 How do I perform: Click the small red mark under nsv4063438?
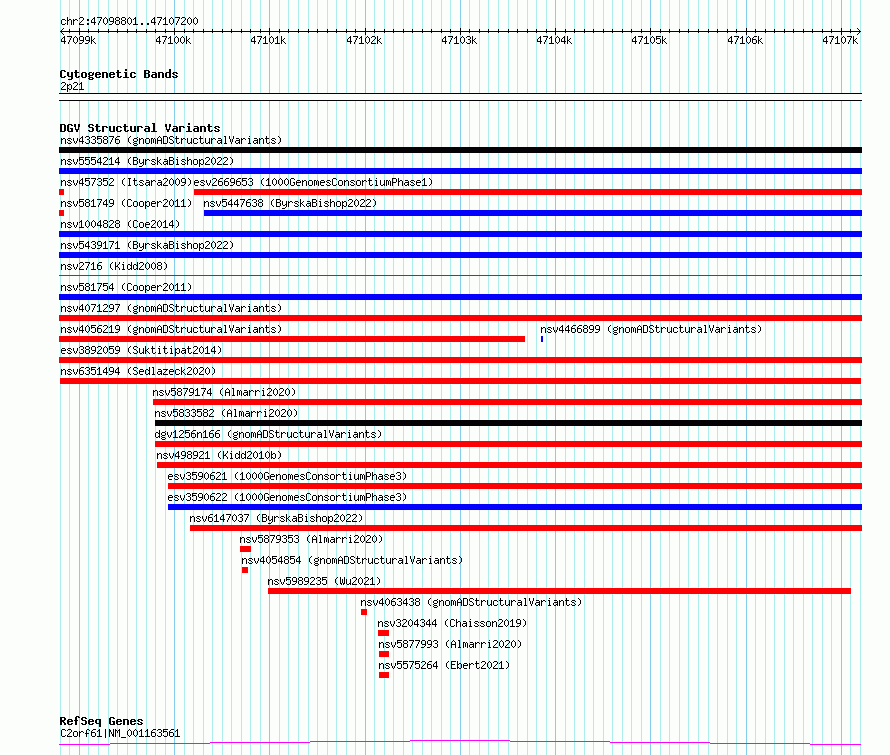point(364,612)
